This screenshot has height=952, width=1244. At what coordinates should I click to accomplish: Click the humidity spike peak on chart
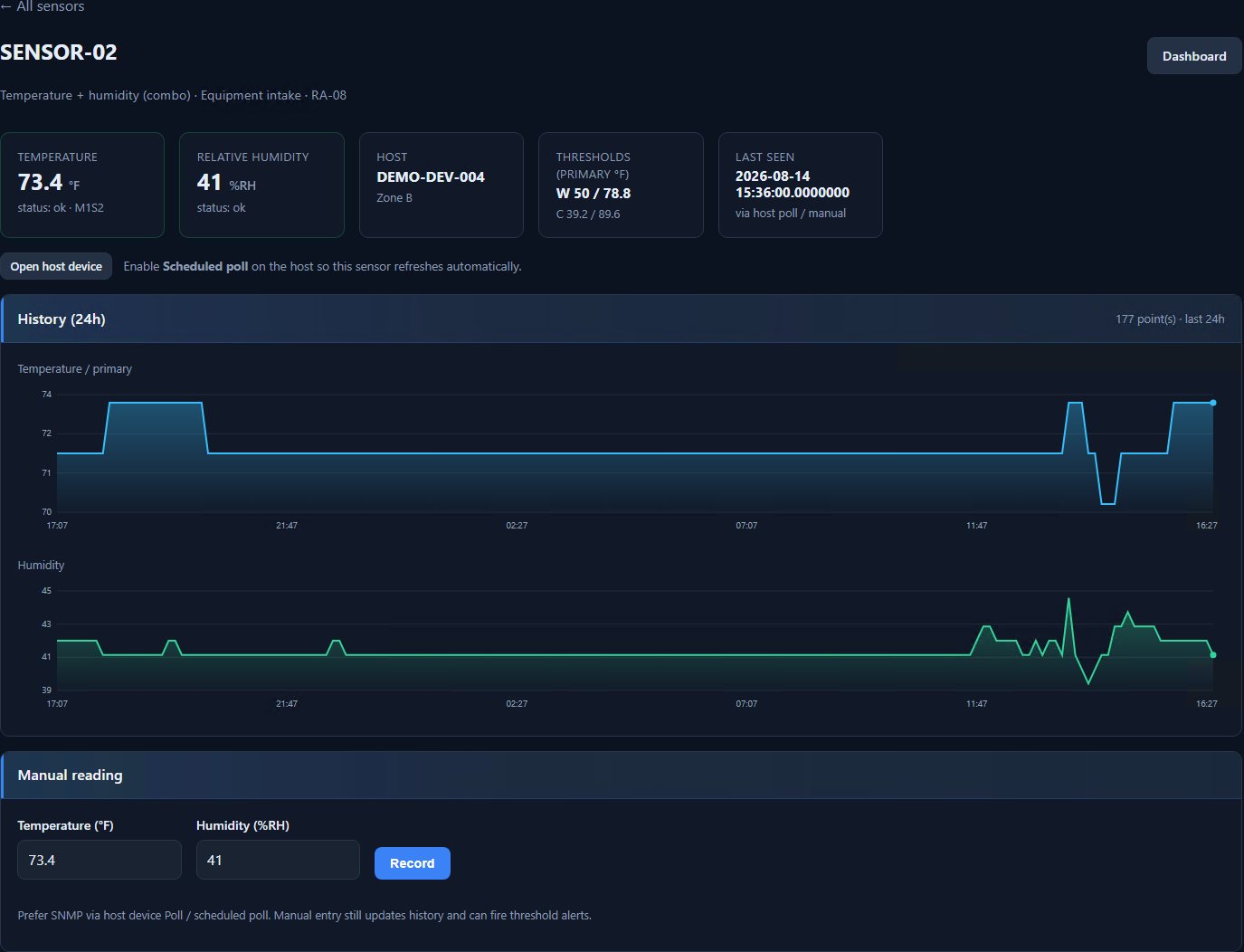click(x=1068, y=599)
